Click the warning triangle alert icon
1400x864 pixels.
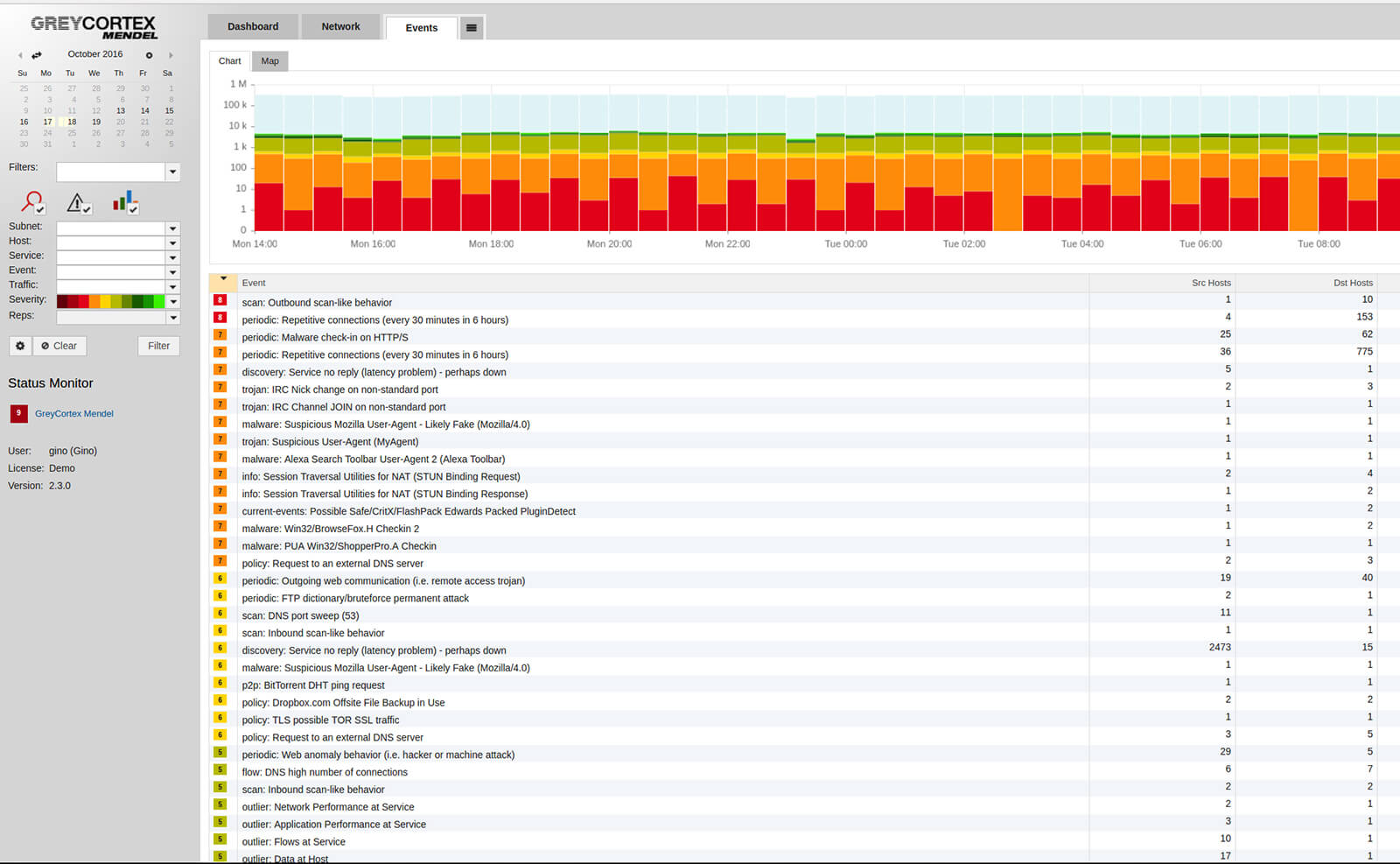click(76, 201)
